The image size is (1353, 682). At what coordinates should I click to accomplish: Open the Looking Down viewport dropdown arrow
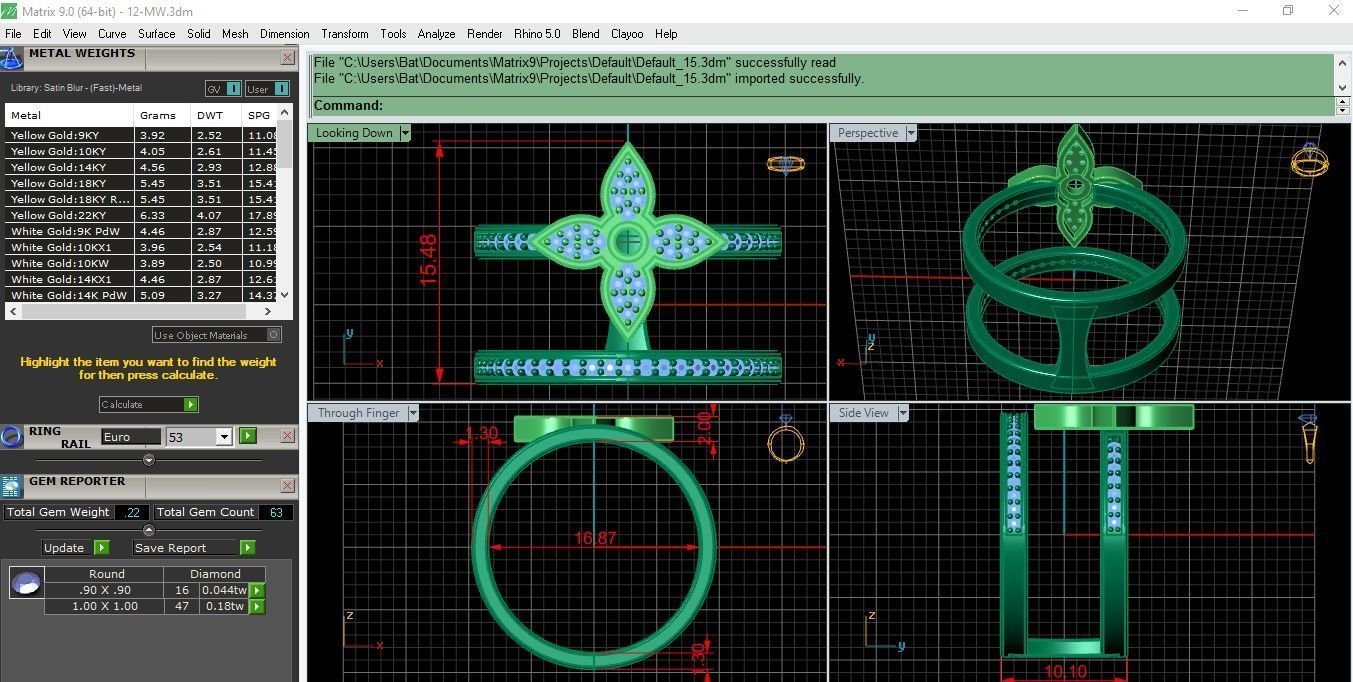(405, 133)
